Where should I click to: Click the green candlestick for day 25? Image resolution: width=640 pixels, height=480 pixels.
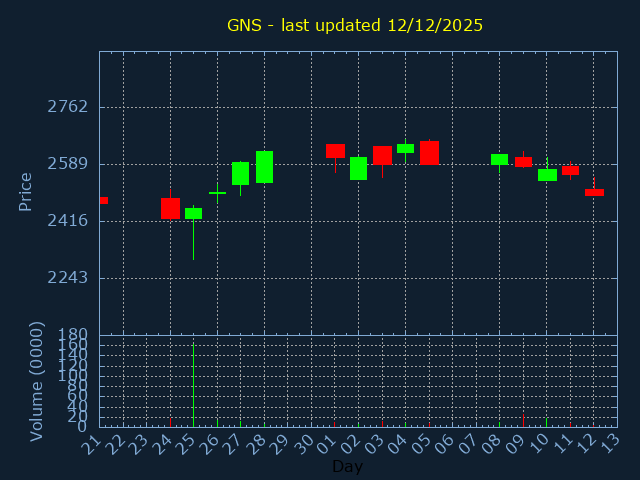coord(193,213)
